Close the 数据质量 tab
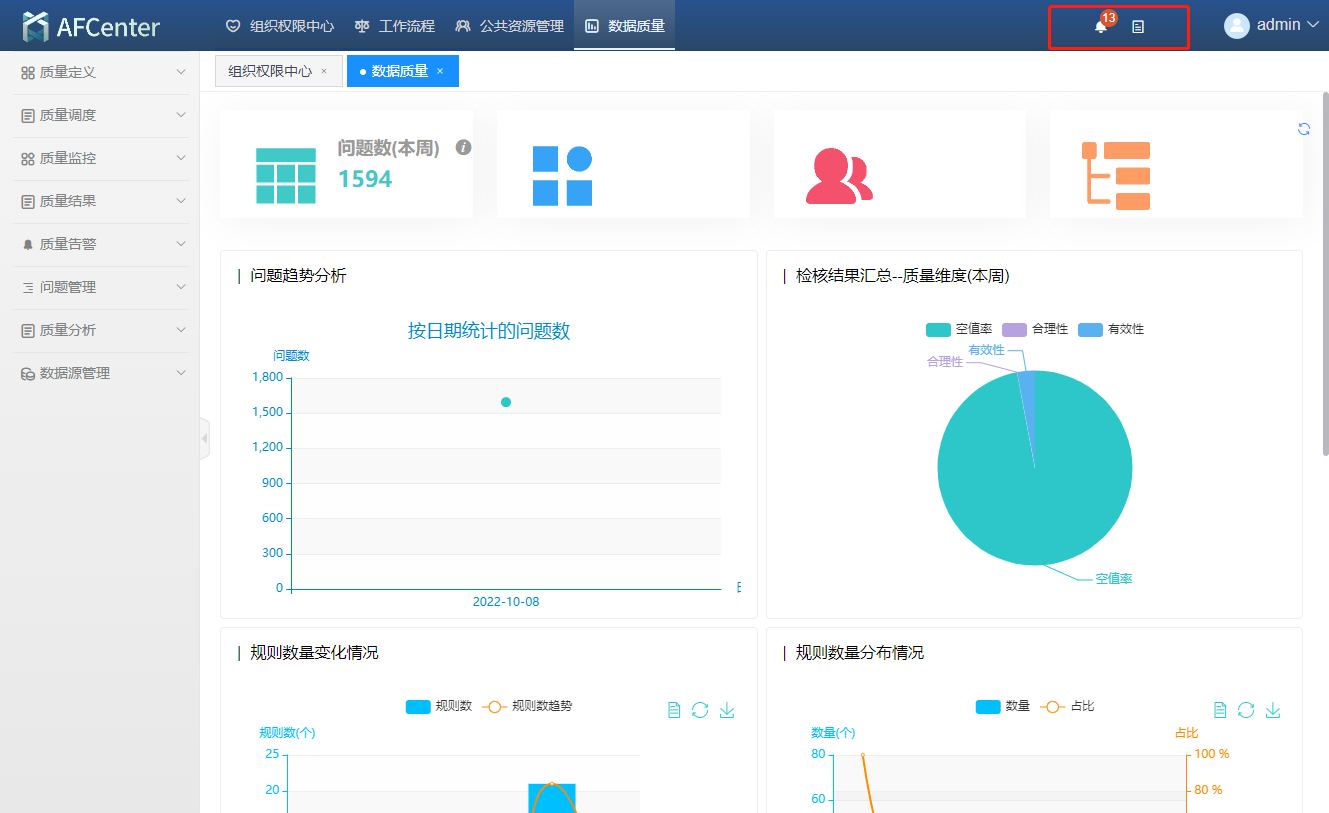 point(440,71)
